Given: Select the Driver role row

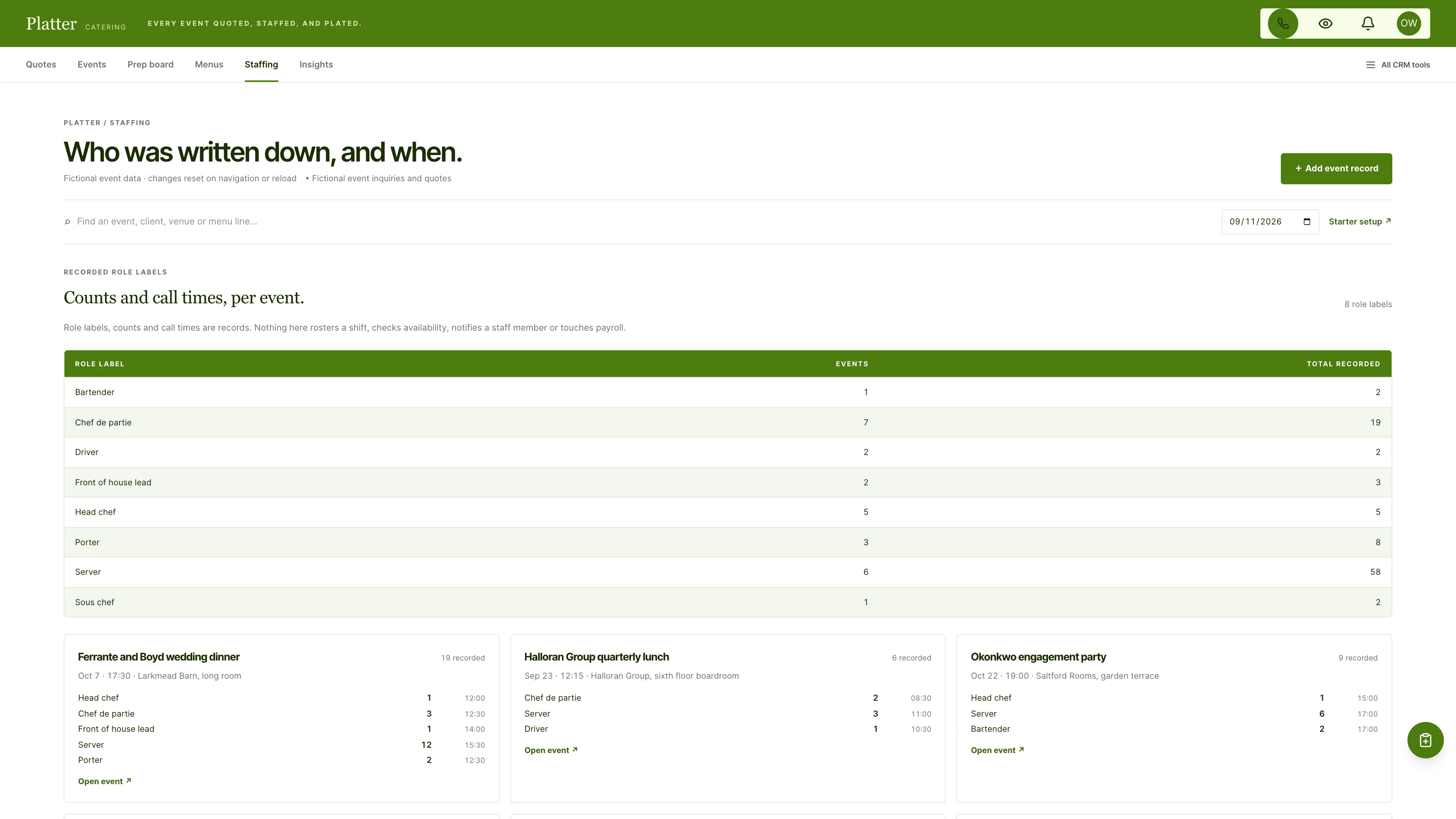Looking at the screenshot, I should [x=728, y=452].
